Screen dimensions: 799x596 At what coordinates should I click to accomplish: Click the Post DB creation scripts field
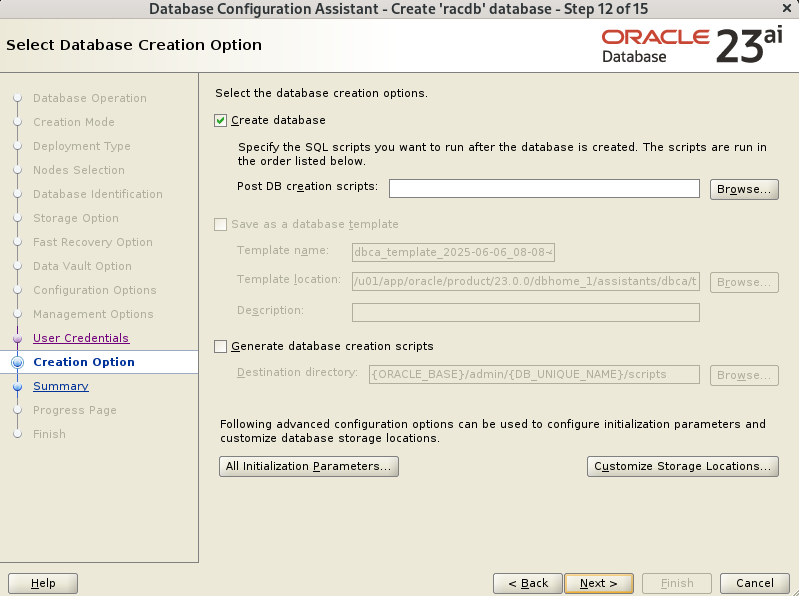tap(544, 188)
